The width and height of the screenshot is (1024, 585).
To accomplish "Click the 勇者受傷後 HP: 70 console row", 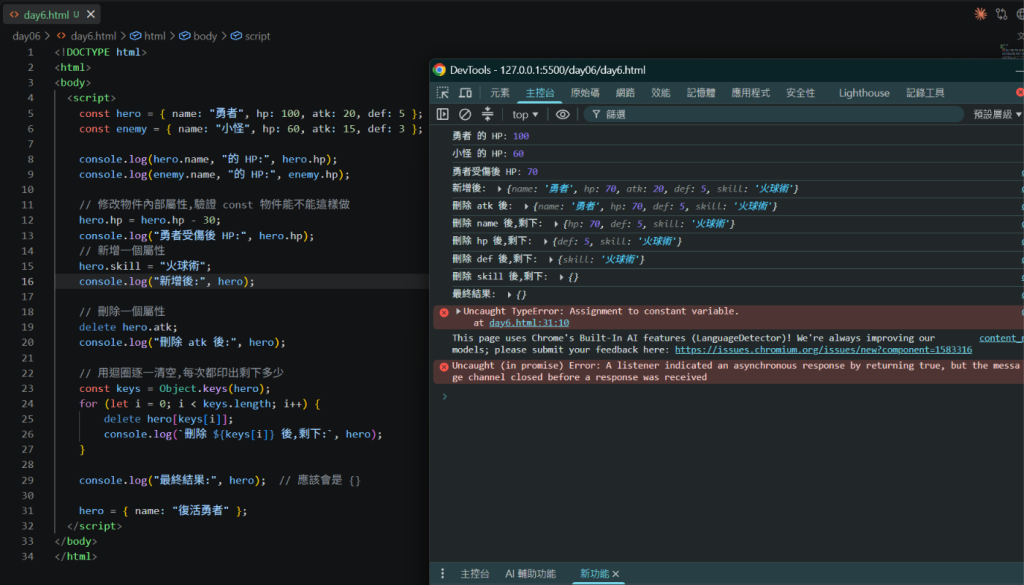I will coord(726,171).
